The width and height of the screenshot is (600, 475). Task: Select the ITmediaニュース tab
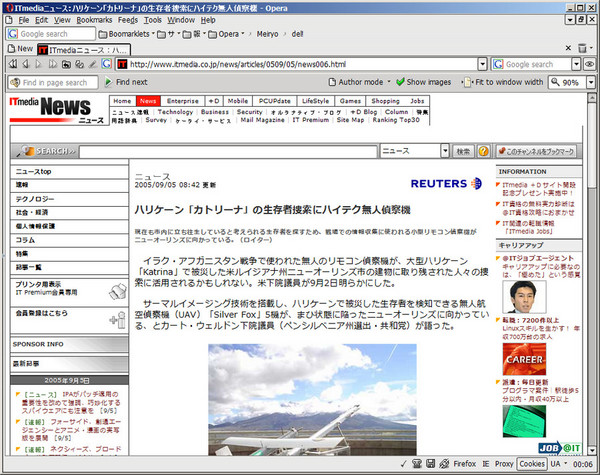[84, 50]
